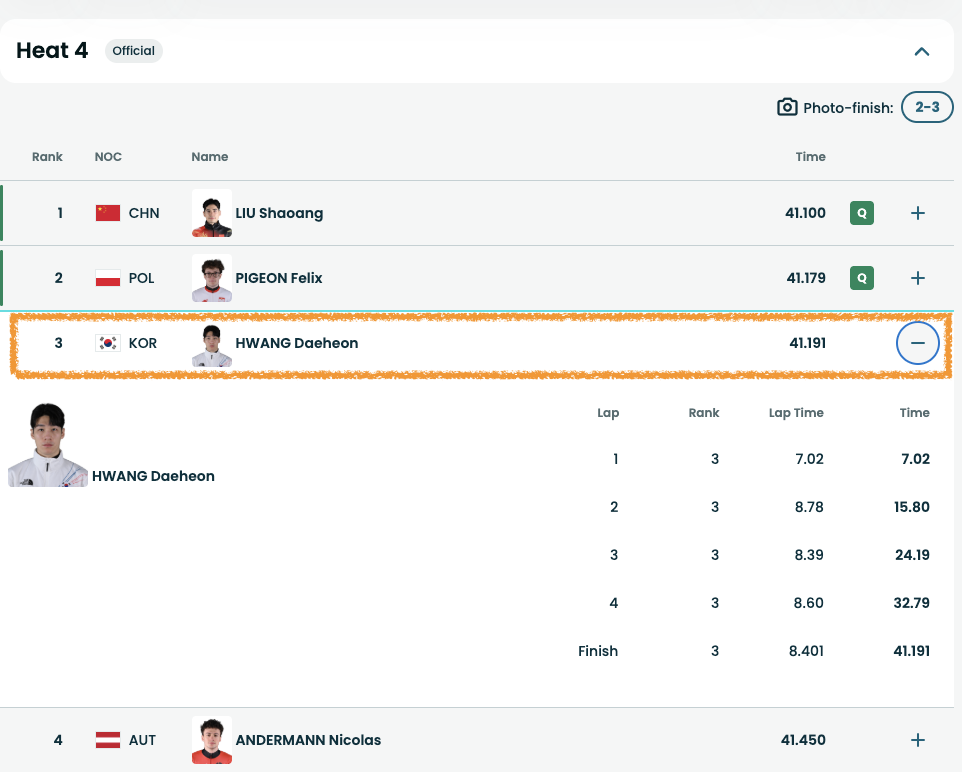This screenshot has height=772, width=962.
Task: Open the HWANG Daeheon name link in row 3
Action: point(296,343)
